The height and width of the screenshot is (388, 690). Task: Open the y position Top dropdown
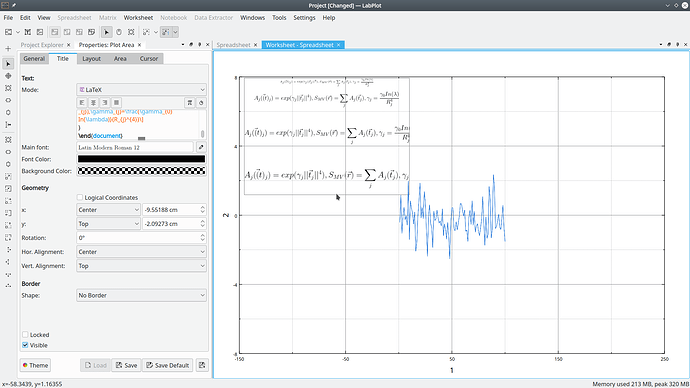pos(108,224)
